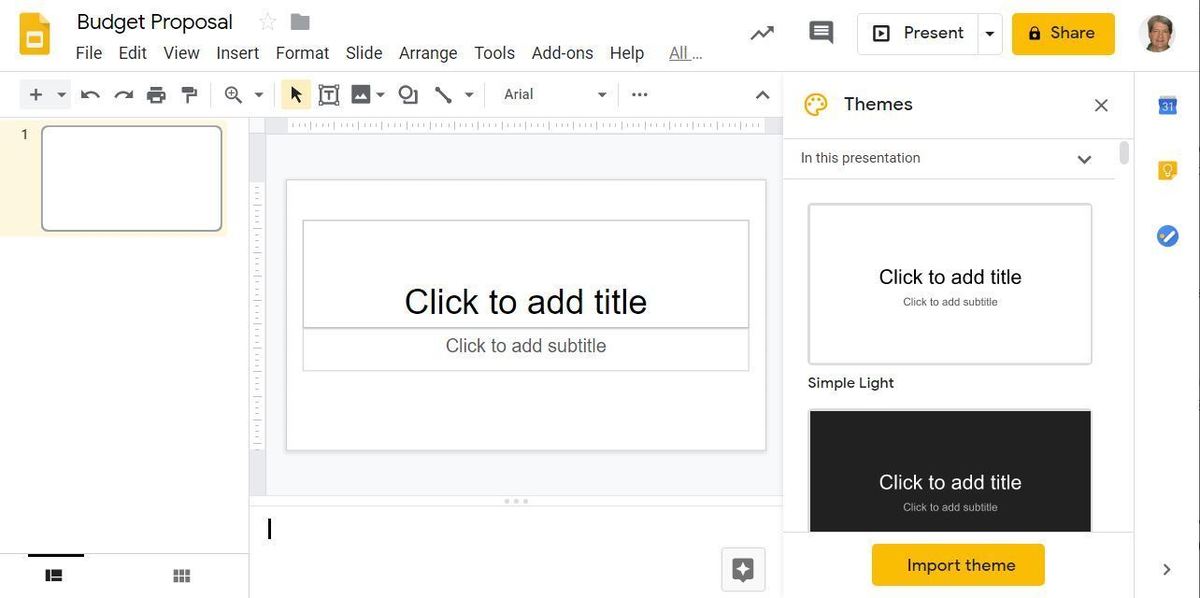Image resolution: width=1200 pixels, height=598 pixels.
Task: Open the Arial font dropdown
Action: (x=555, y=95)
